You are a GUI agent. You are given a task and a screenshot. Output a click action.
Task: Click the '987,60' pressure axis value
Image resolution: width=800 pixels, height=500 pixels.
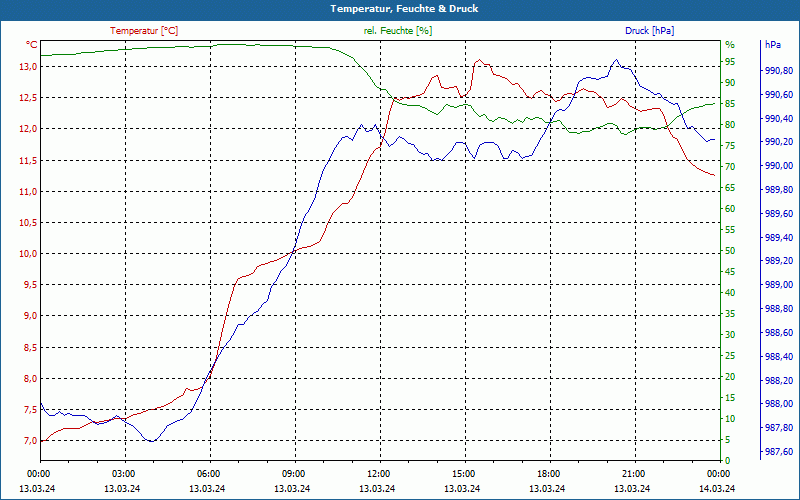[x=779, y=452]
